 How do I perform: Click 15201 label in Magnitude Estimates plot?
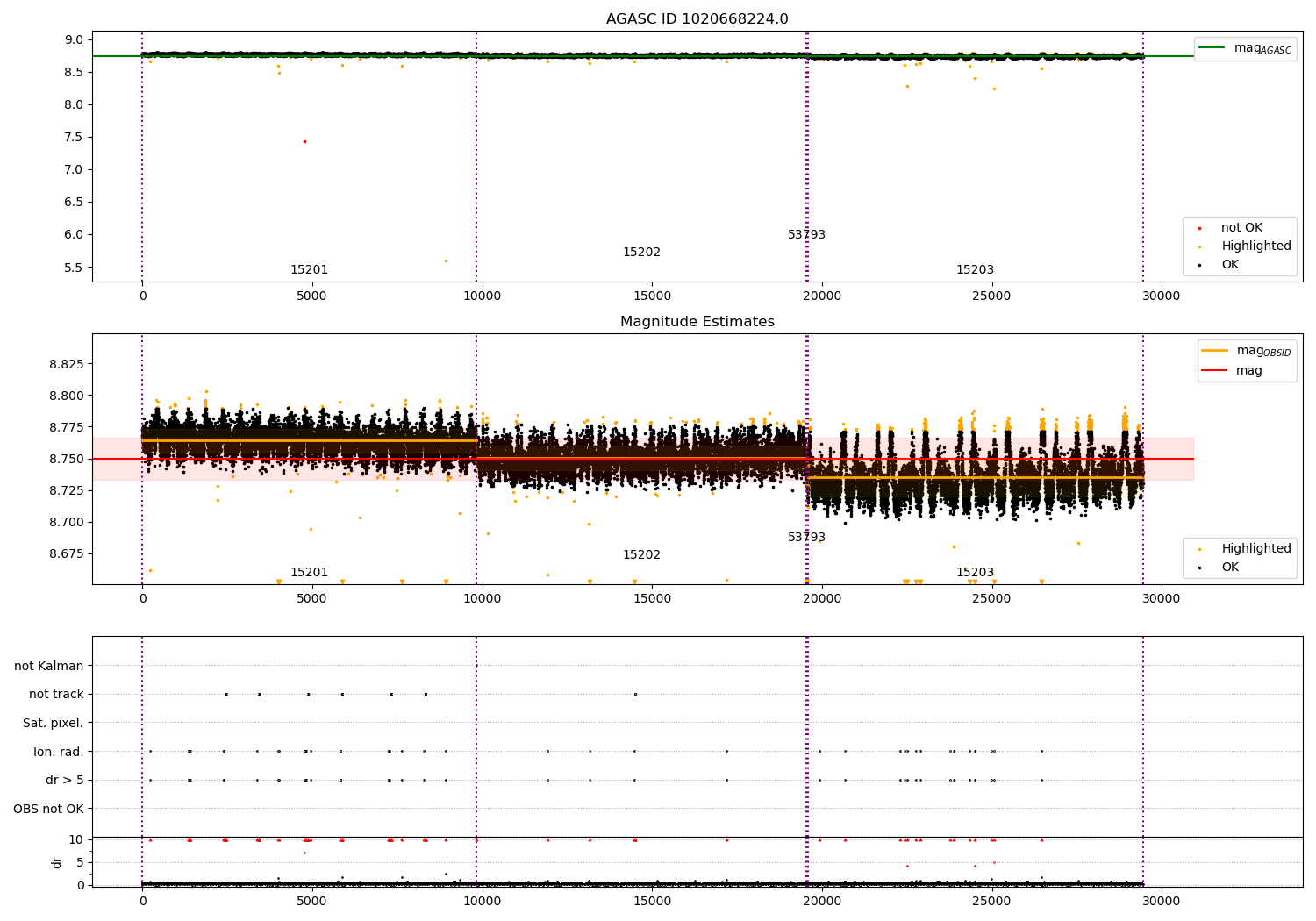coord(309,573)
